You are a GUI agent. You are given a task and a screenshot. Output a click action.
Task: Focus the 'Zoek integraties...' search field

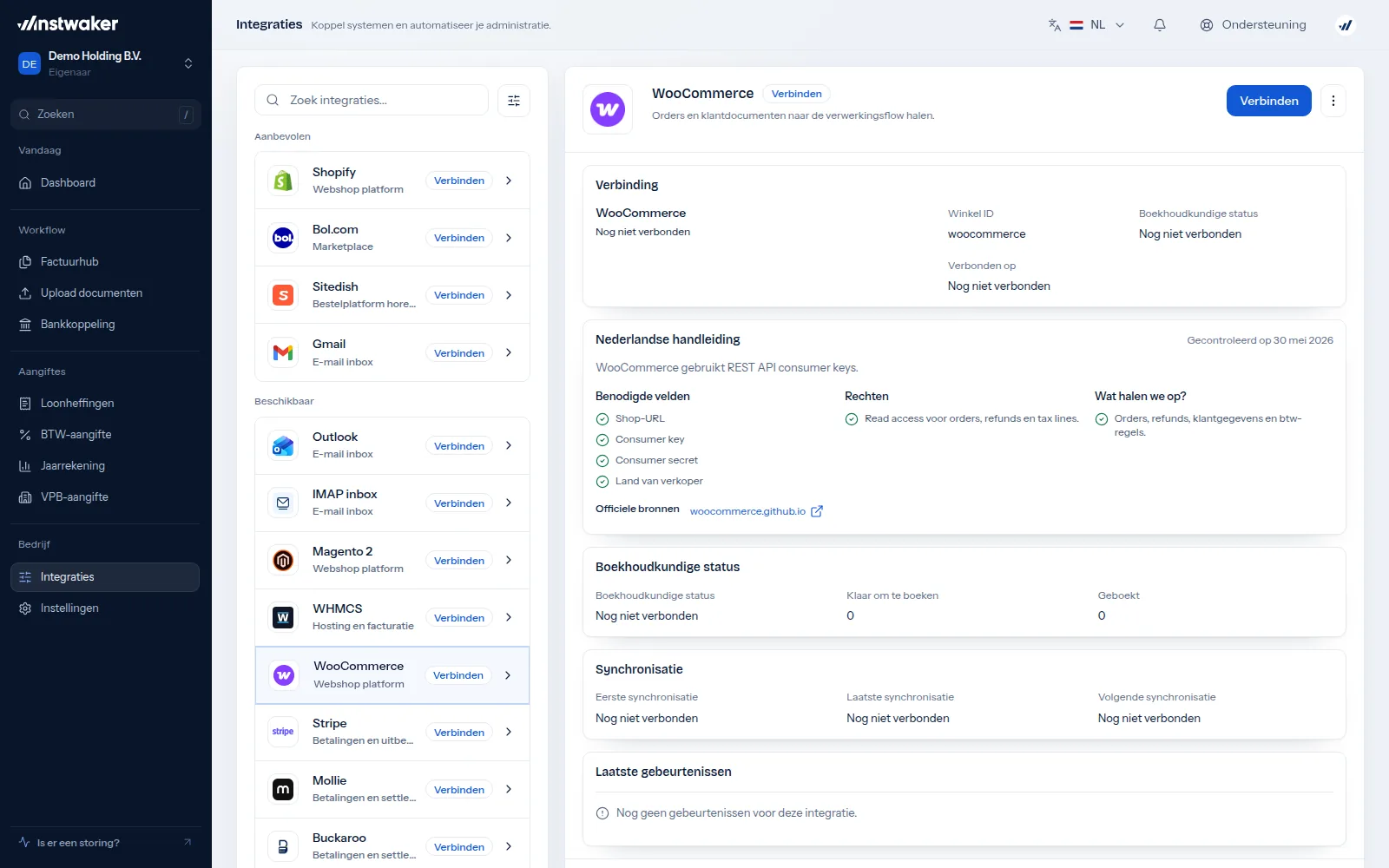point(372,101)
